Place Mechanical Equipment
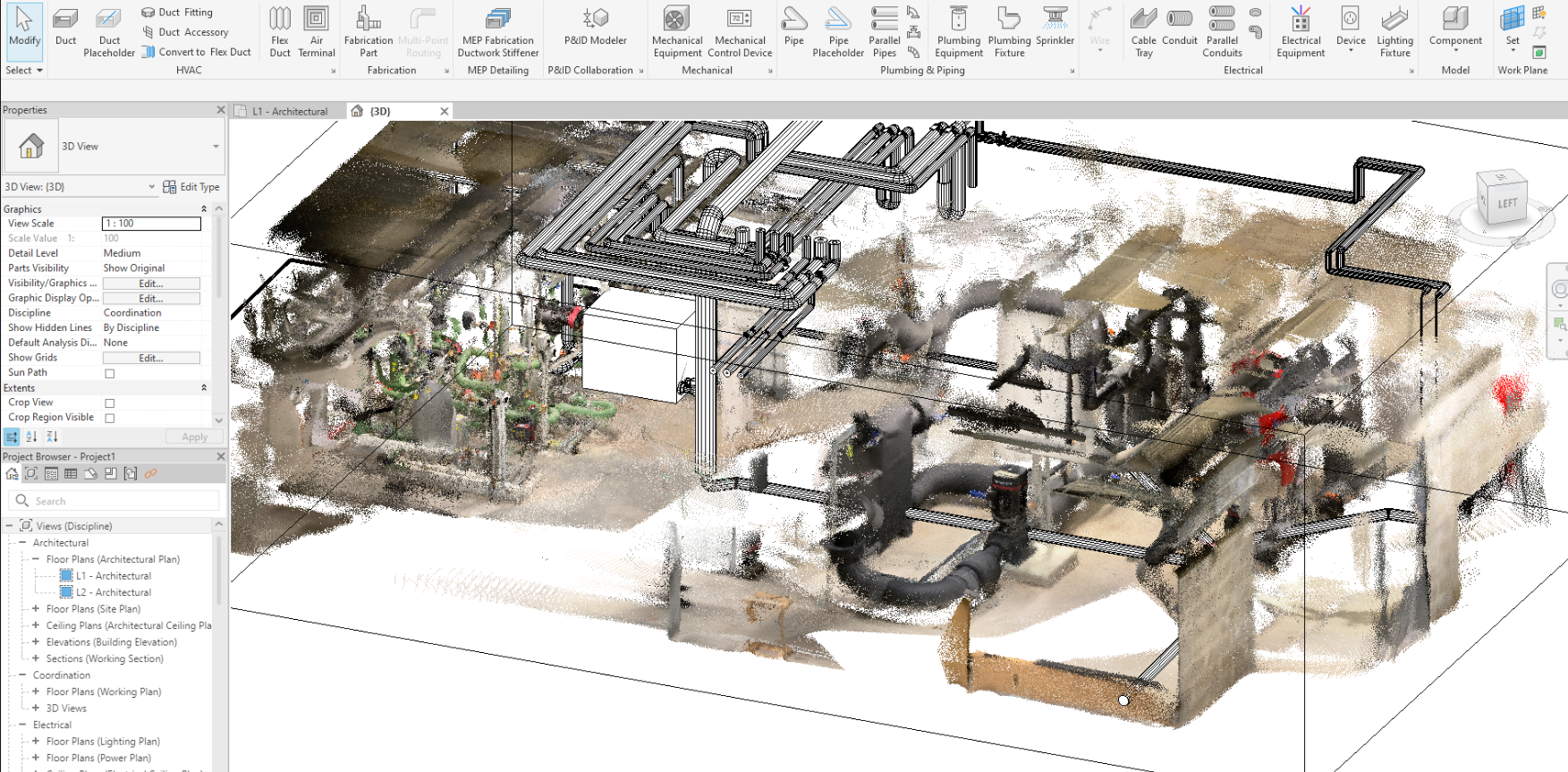Viewport: 1568px width, 772px height. click(x=677, y=32)
